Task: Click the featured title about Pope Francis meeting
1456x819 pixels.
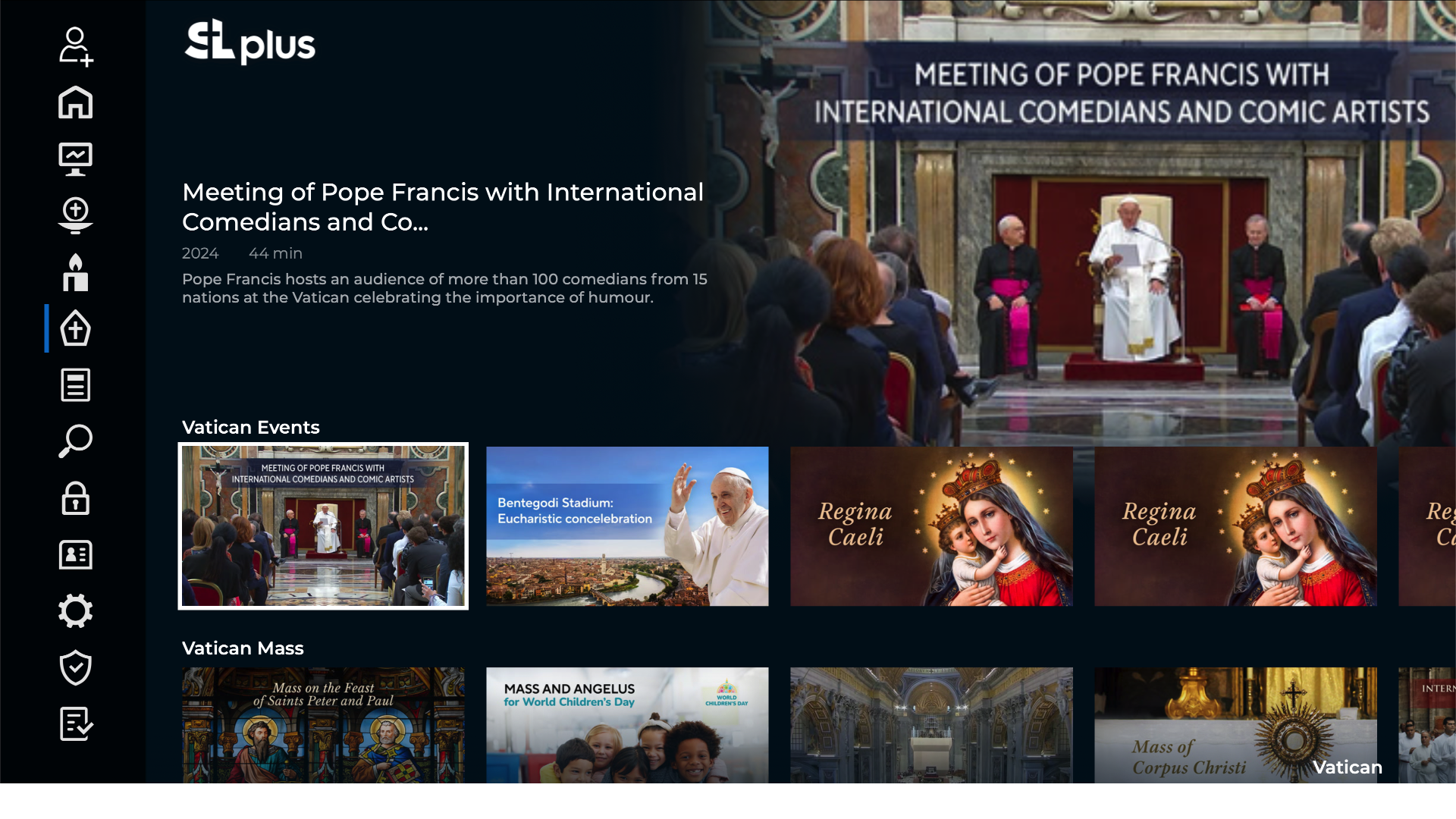Action: [443, 207]
